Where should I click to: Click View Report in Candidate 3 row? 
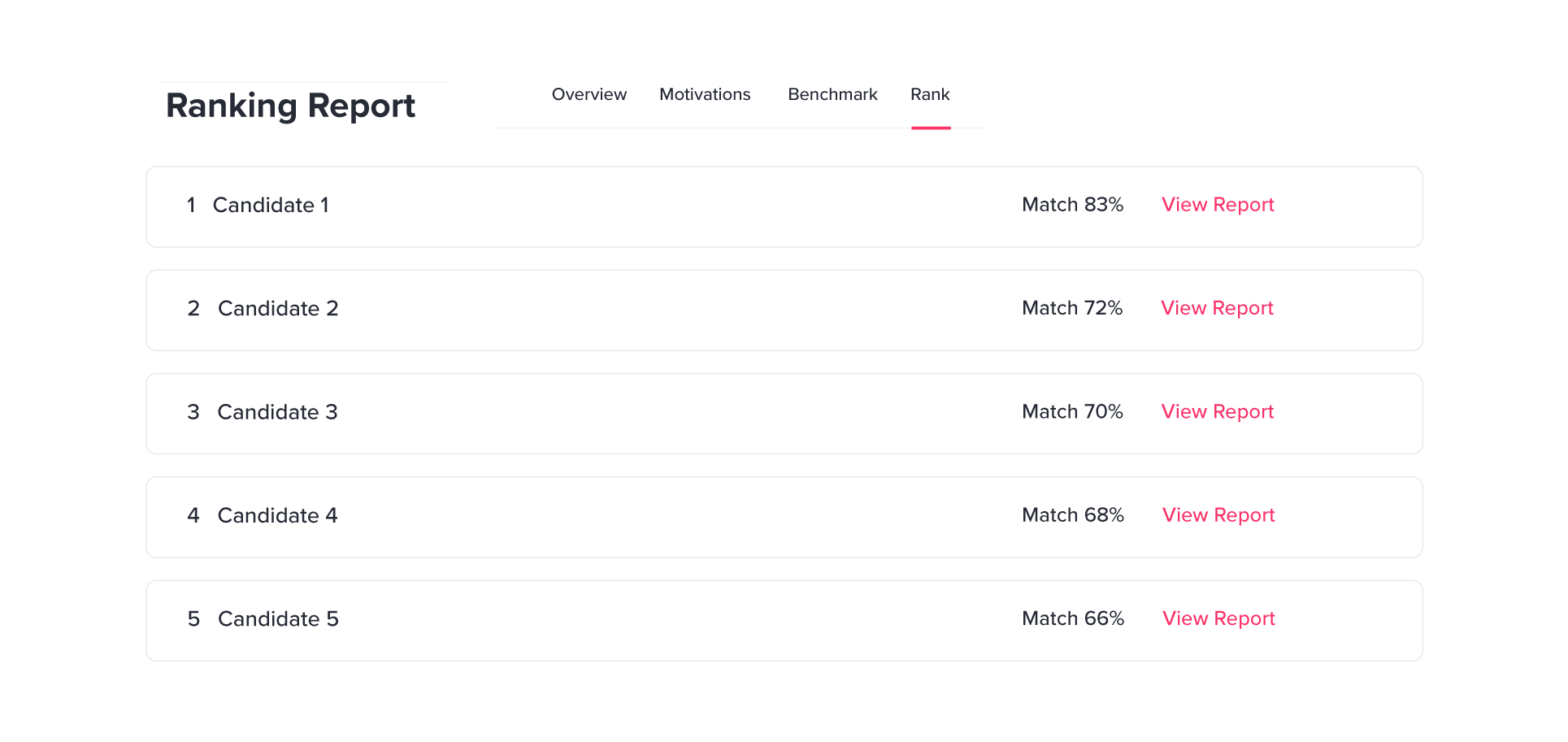point(1217,412)
